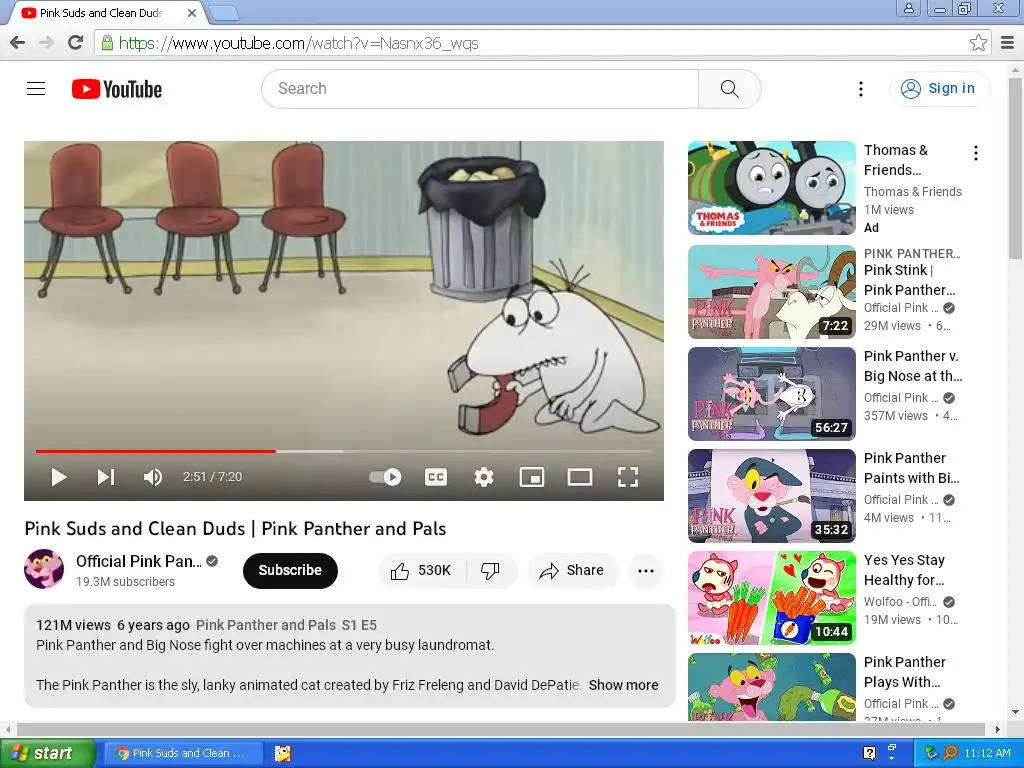
Task: Dislike the video
Action: [490, 571]
